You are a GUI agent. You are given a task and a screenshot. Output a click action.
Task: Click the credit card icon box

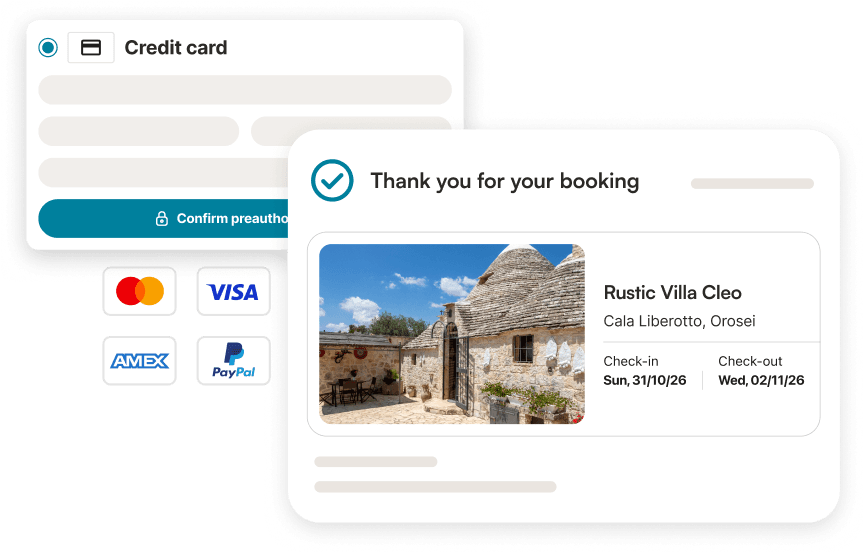point(91,47)
